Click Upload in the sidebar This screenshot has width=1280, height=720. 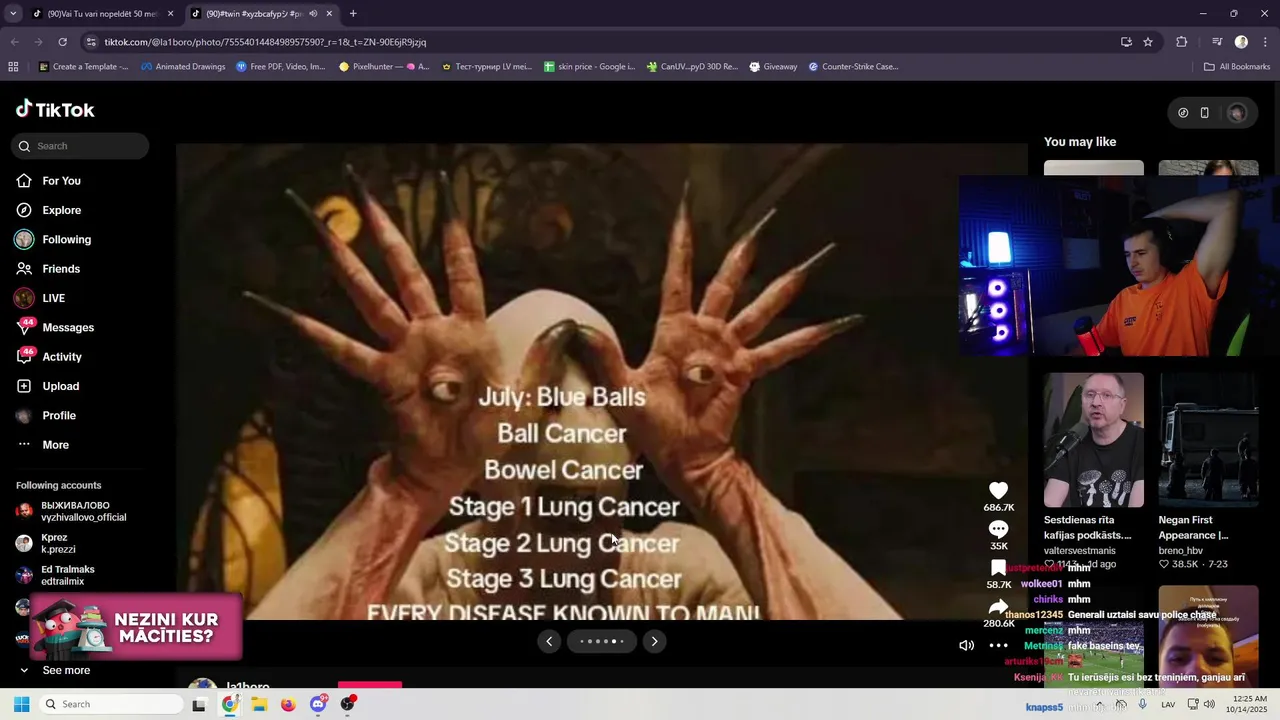tap(48, 386)
